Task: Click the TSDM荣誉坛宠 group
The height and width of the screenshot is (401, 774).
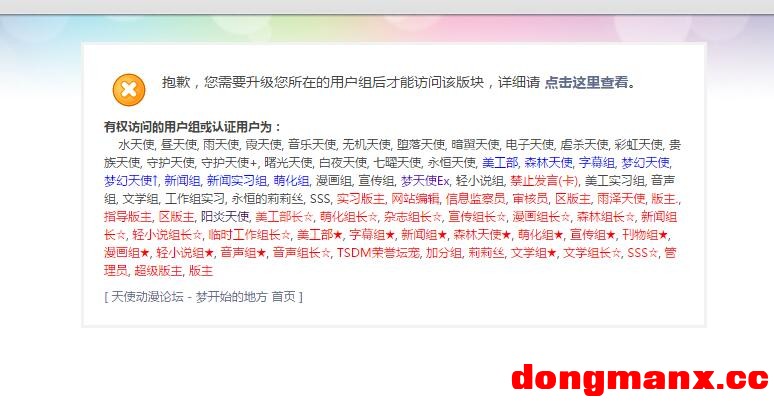Action: [x=378, y=253]
